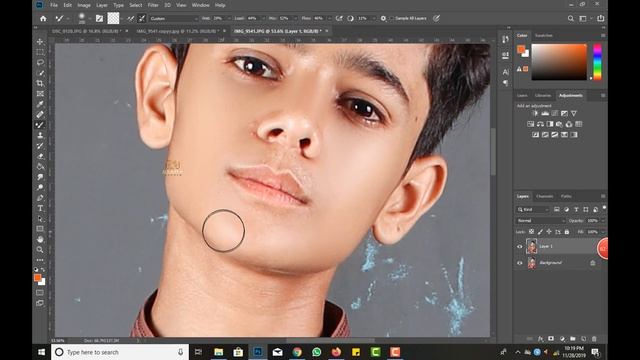Viewport: 640px width, 360px height.
Task: Delete layer with trash icon
Action: pos(594,339)
